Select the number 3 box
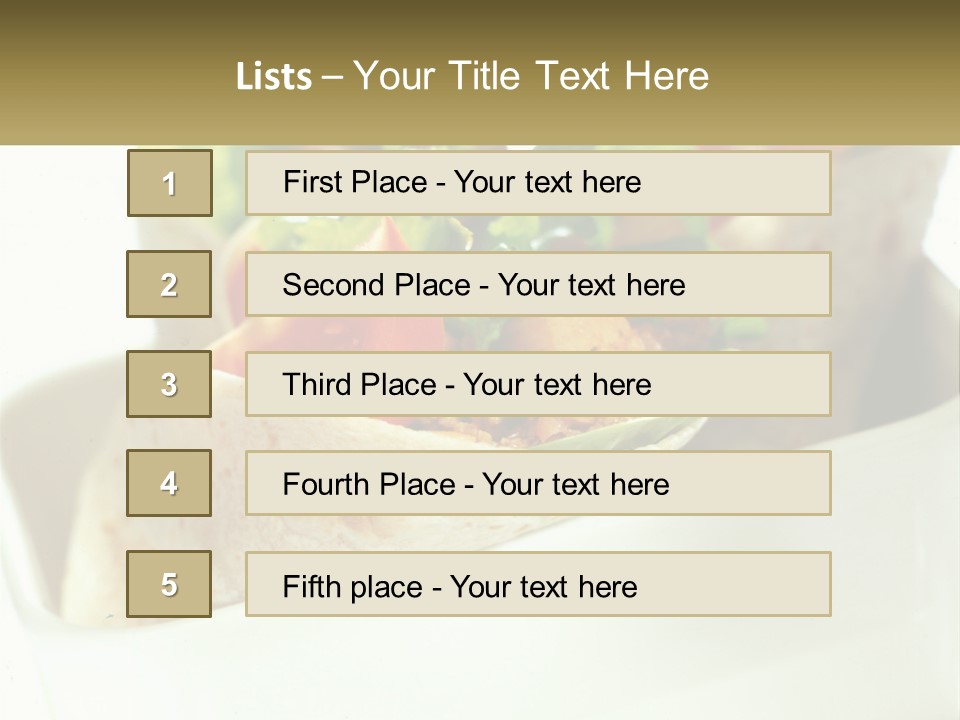The image size is (960, 720). 169,384
